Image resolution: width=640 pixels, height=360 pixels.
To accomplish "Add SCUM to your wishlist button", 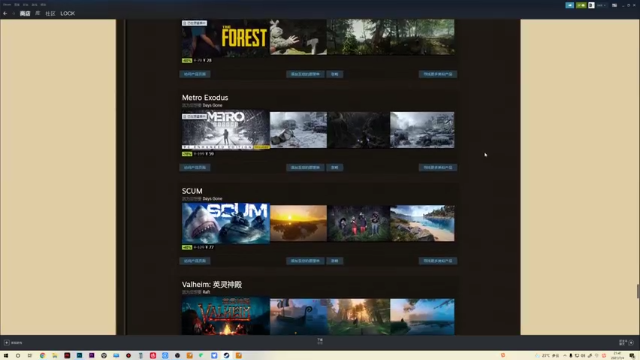I will (x=305, y=261).
